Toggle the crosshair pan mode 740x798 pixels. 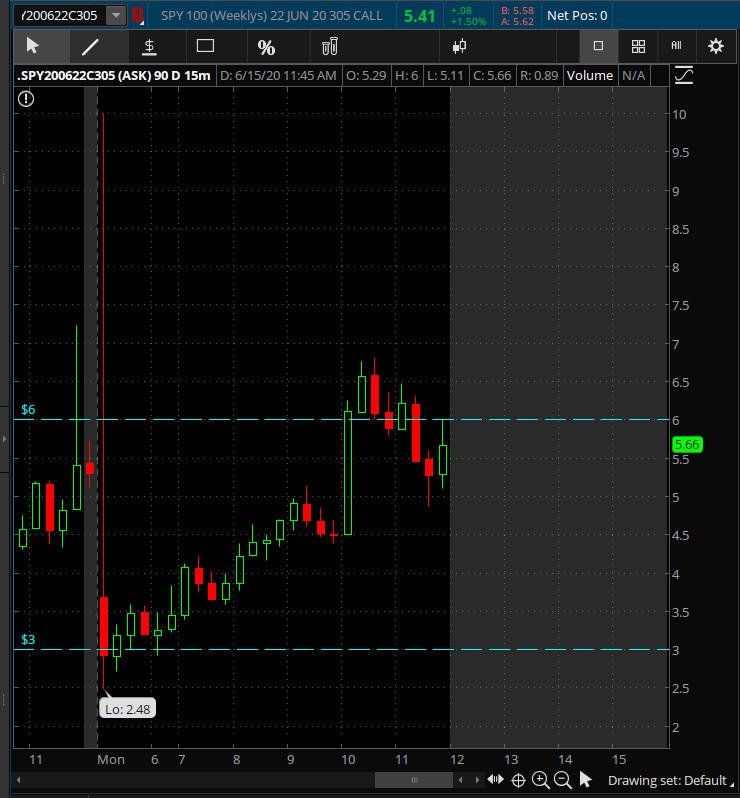[x=518, y=780]
